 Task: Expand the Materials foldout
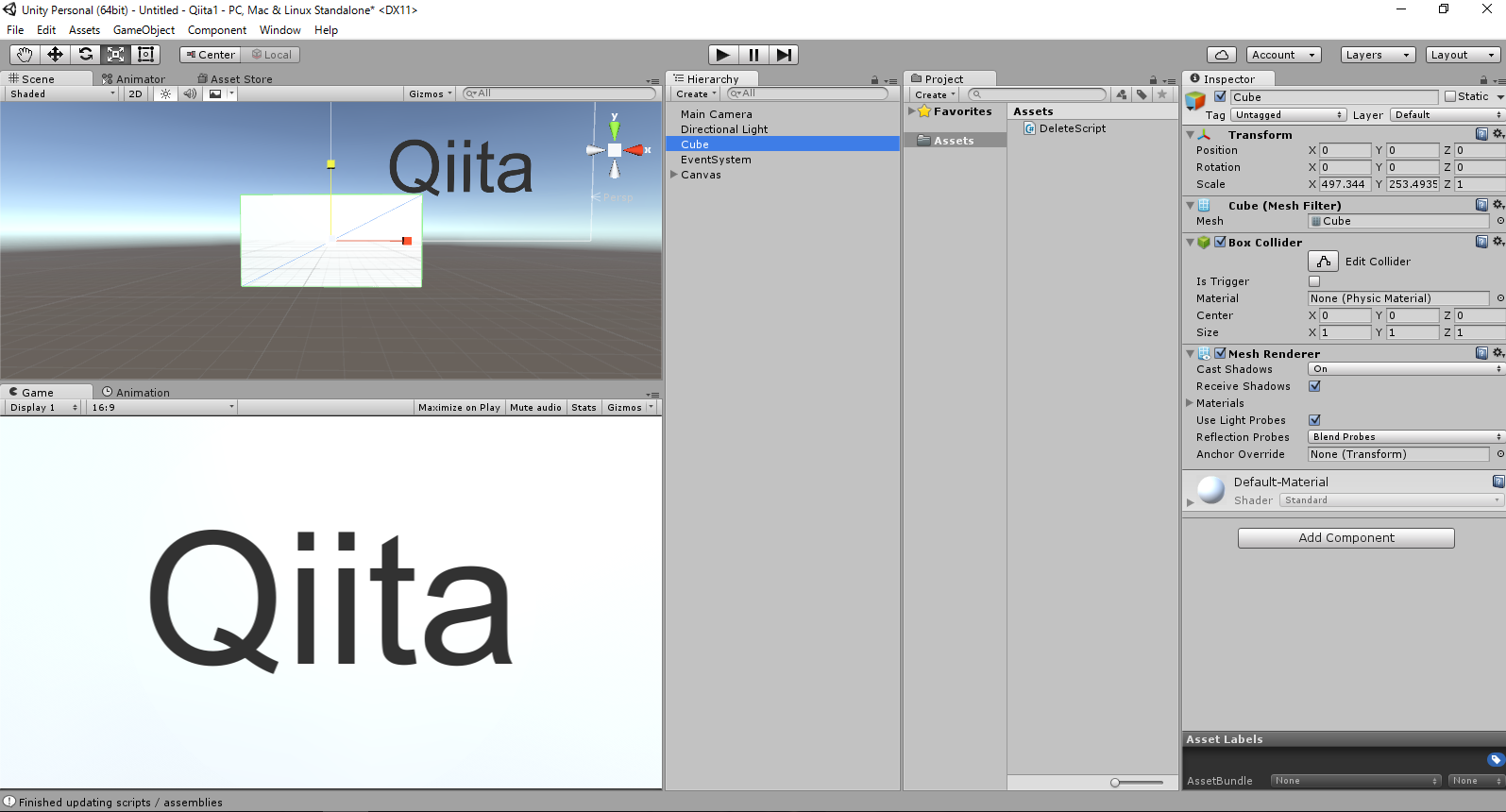click(x=1190, y=403)
